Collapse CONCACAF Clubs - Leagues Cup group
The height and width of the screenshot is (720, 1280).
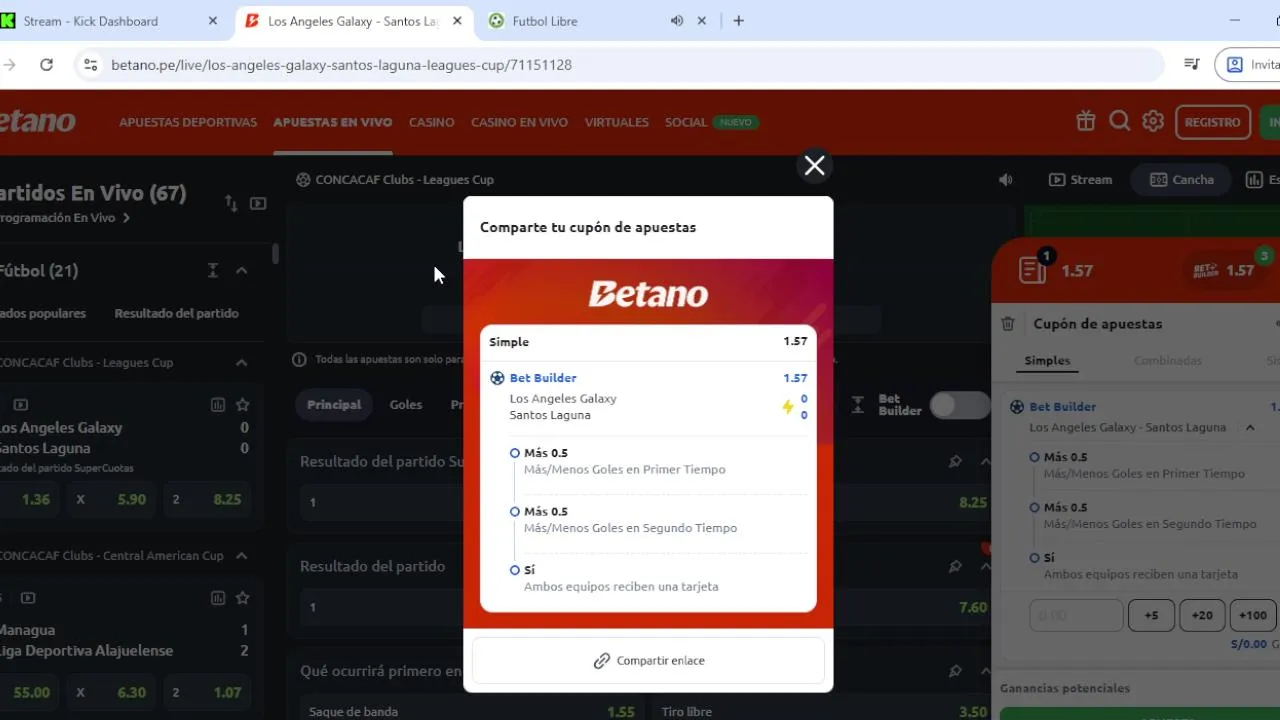coord(241,363)
